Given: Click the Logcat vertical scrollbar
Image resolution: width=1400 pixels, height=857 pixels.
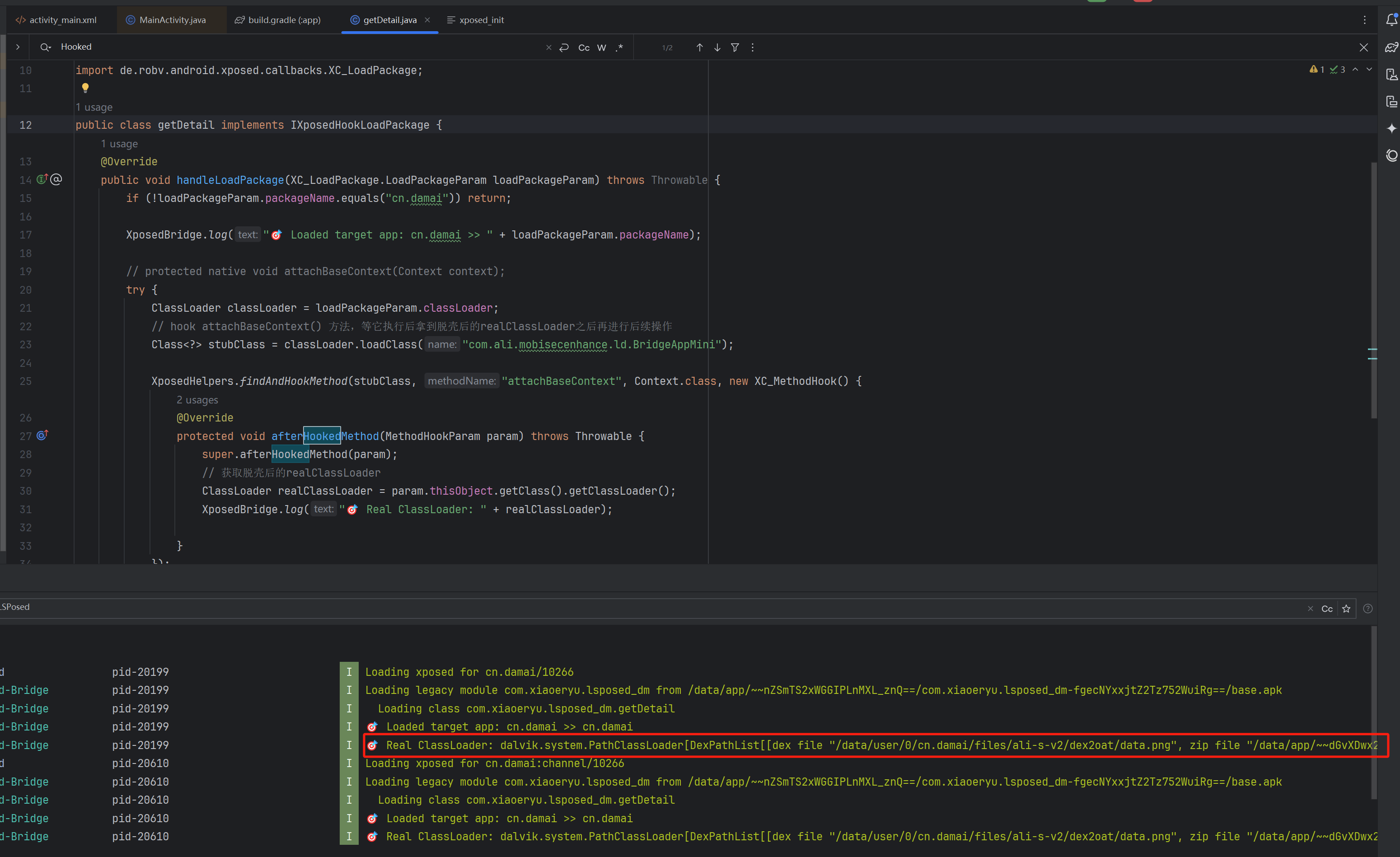Looking at the screenshot, I should [1374, 713].
